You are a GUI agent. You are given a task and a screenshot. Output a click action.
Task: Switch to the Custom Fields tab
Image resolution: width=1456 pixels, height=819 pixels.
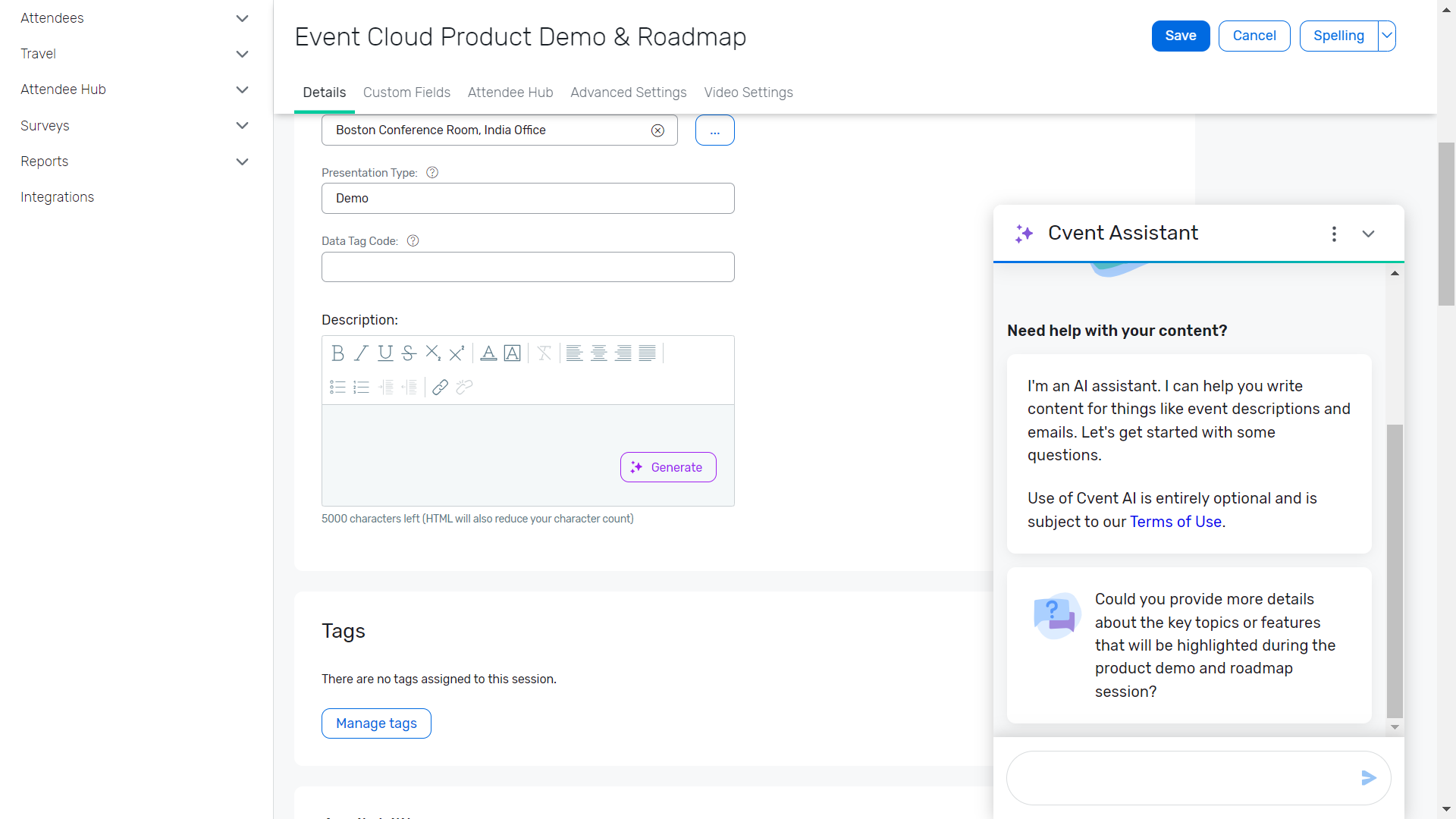[x=406, y=93]
